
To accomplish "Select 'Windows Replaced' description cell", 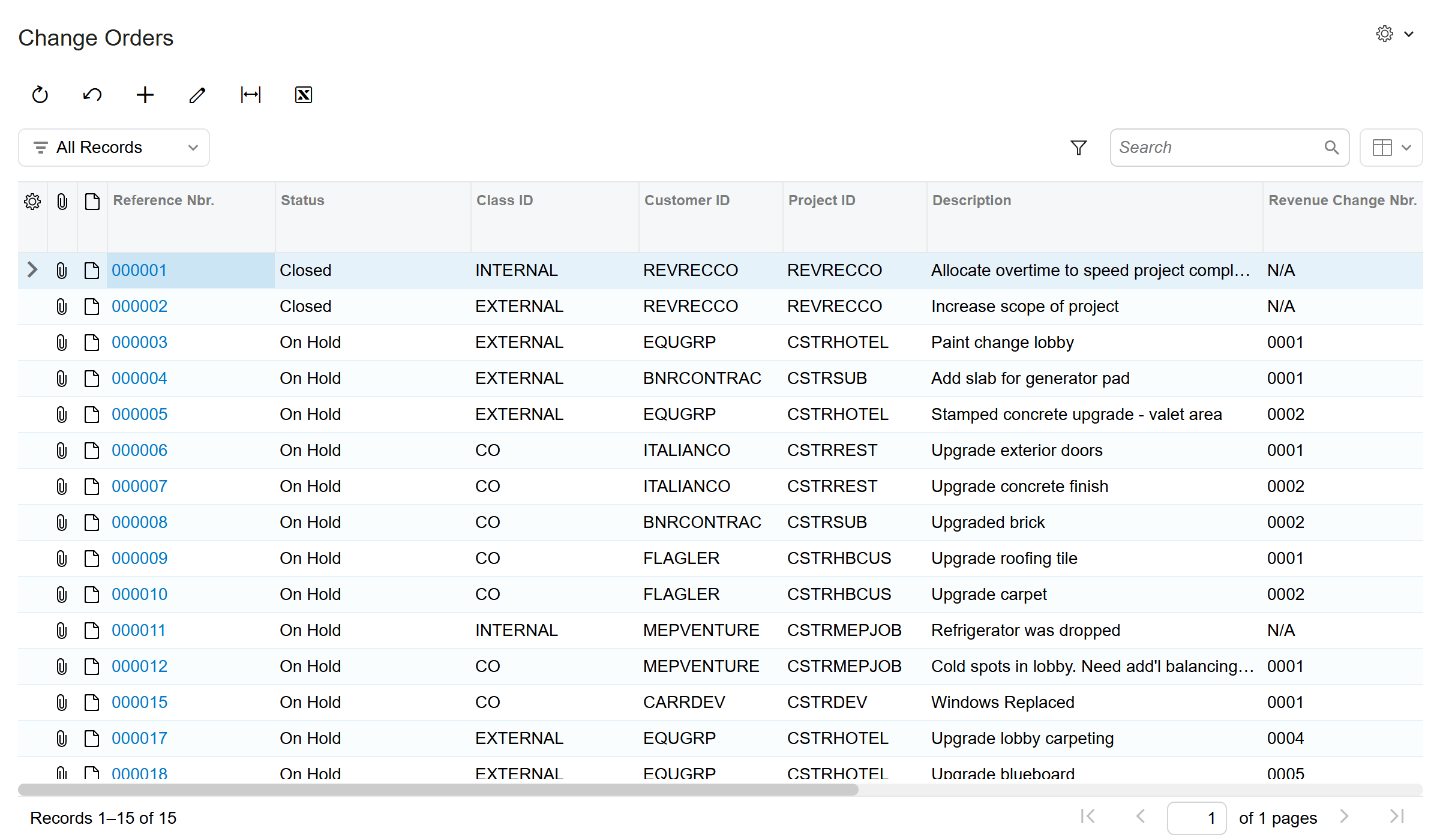I will [1094, 703].
